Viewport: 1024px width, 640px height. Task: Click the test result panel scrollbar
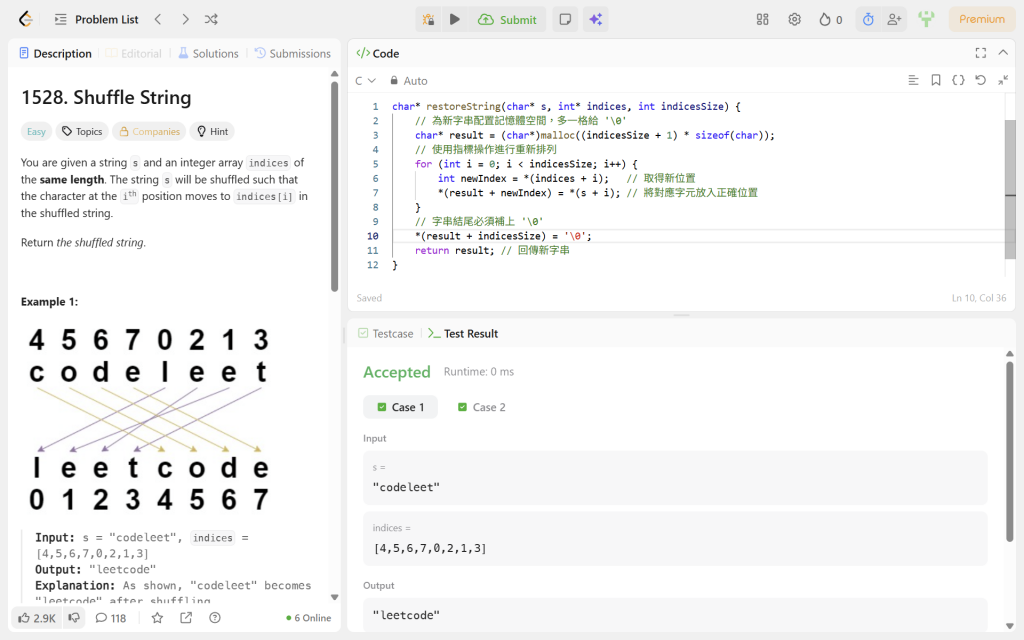tap(1010, 451)
